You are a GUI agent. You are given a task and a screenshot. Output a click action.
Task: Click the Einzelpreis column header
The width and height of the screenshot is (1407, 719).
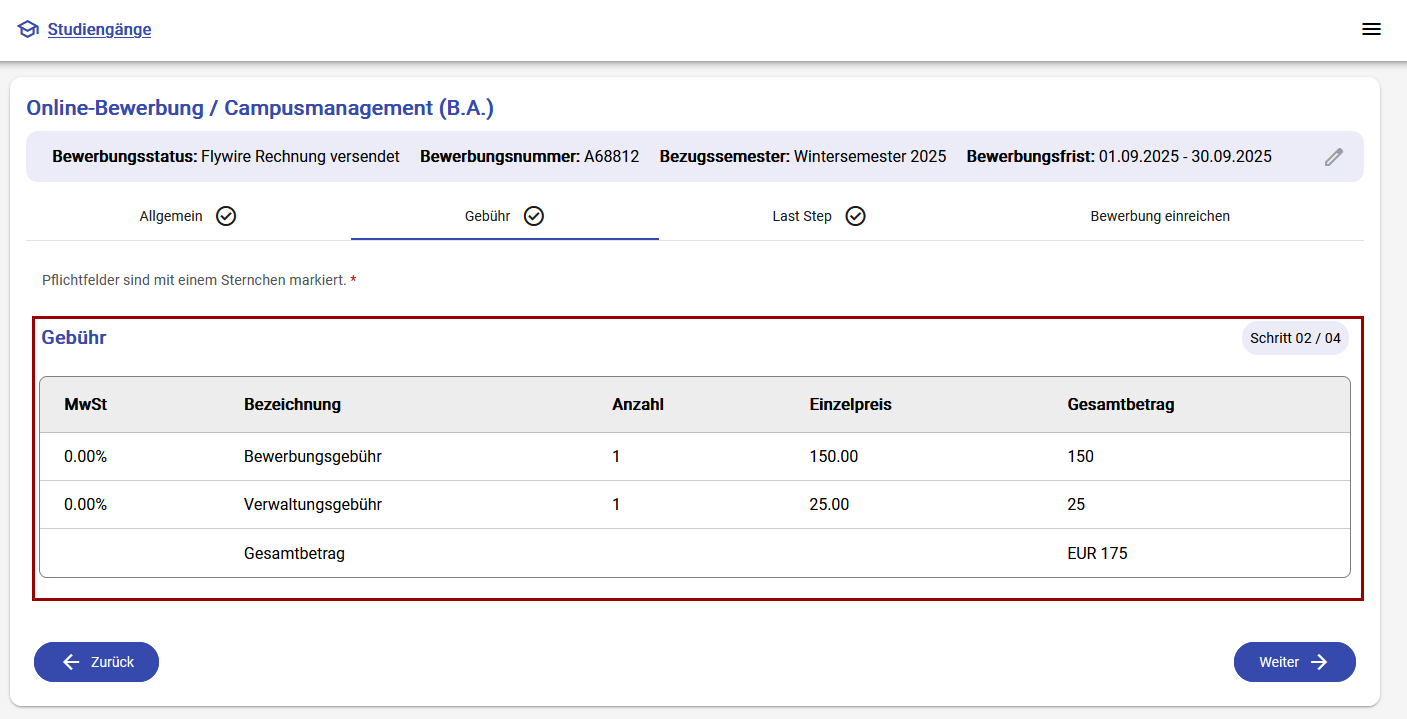point(850,405)
